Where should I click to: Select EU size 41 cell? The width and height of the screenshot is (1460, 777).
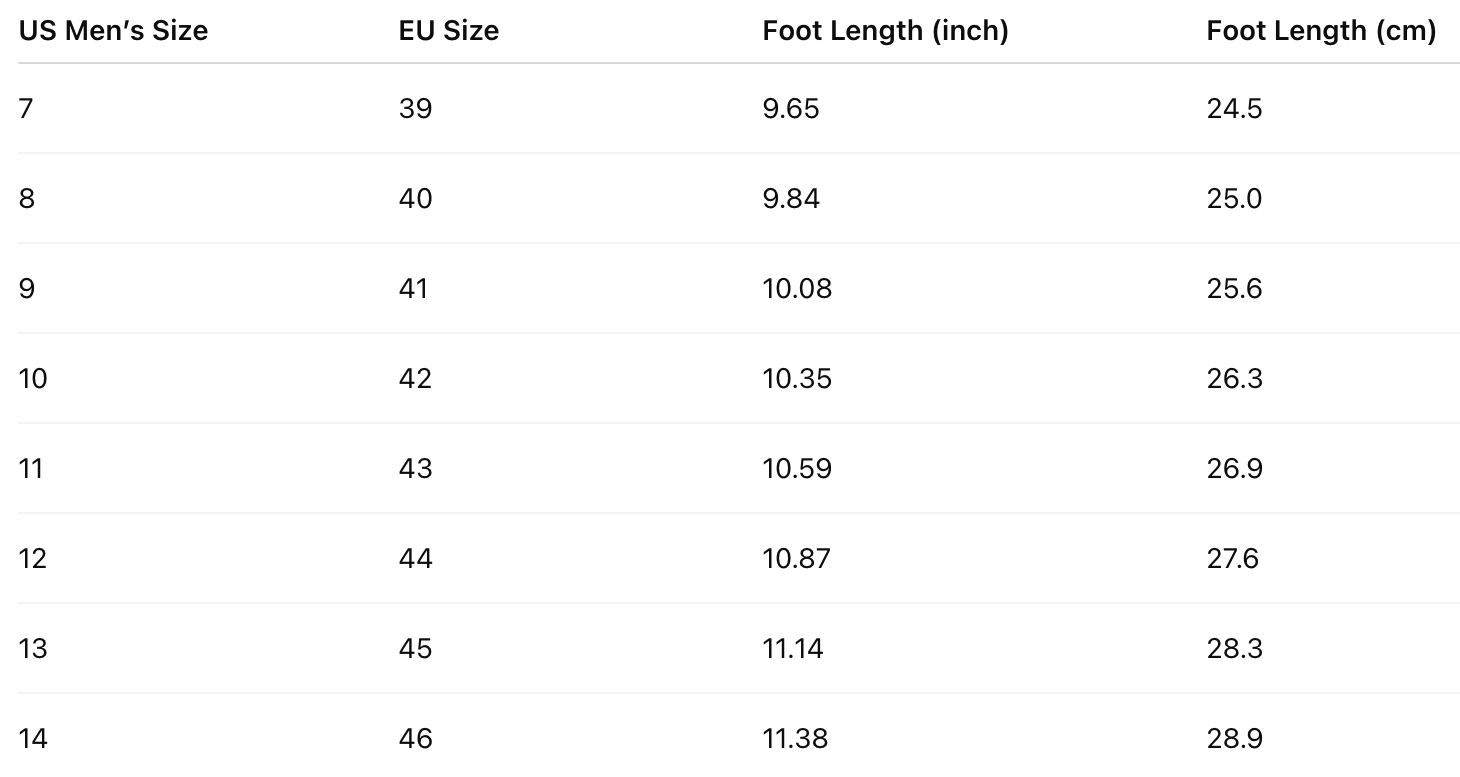tap(413, 288)
